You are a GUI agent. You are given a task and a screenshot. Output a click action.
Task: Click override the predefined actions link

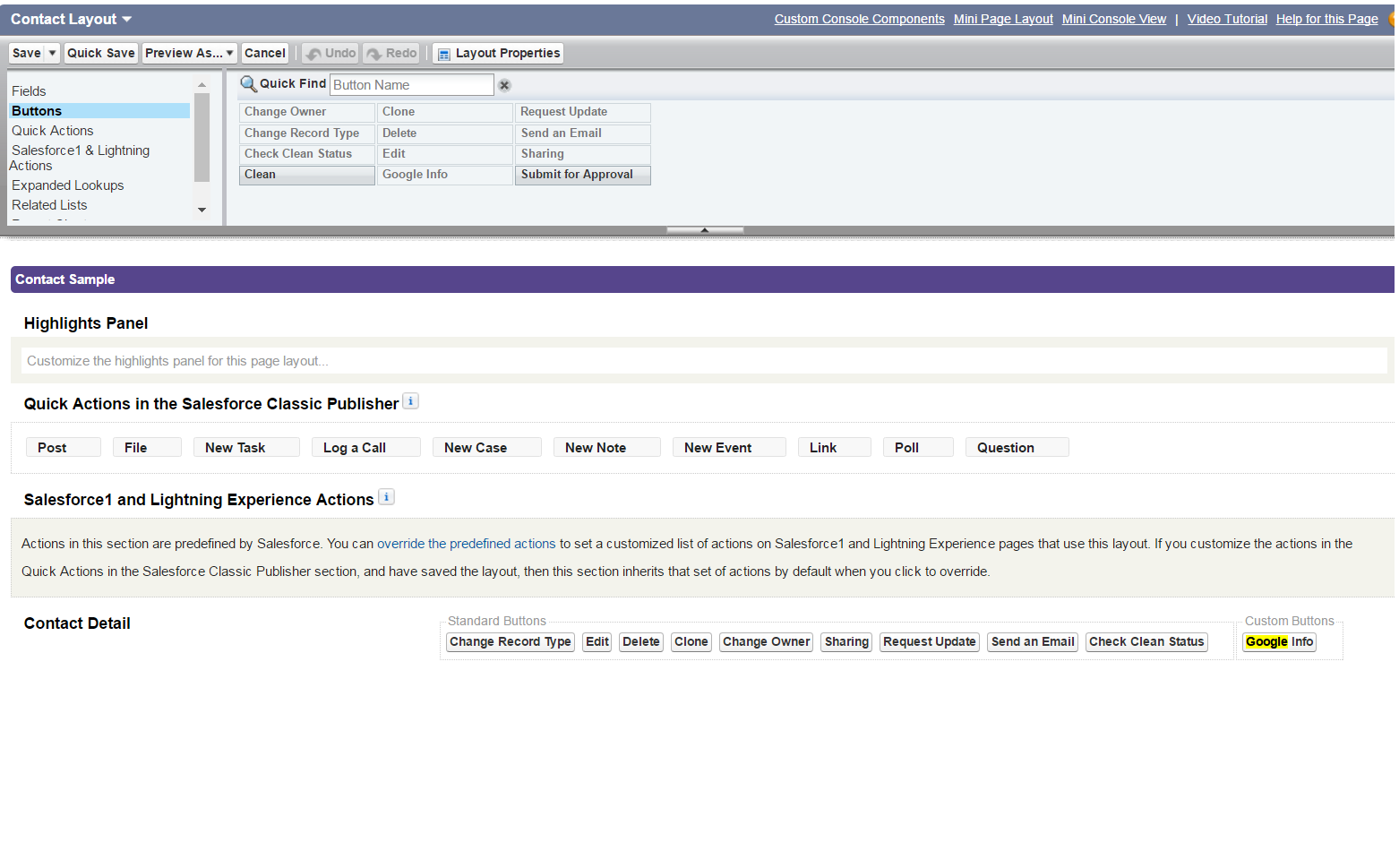466,544
